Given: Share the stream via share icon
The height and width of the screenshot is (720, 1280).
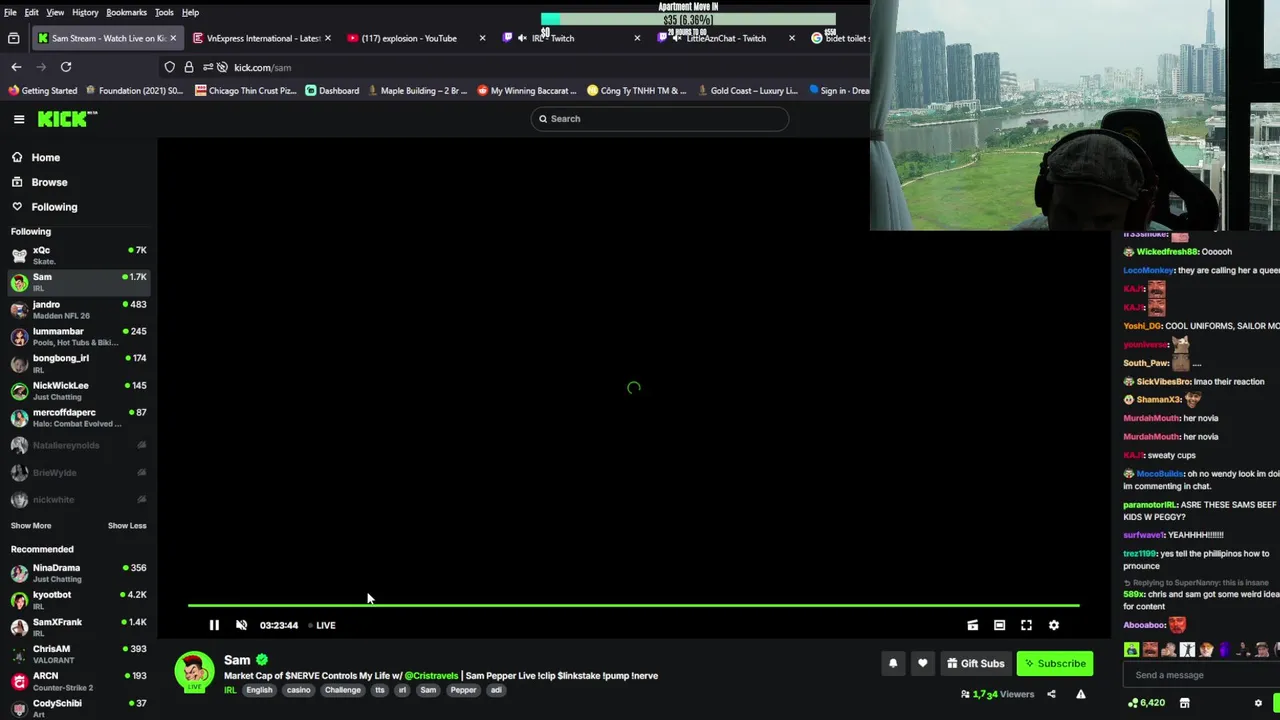Looking at the screenshot, I should pyautogui.click(x=1051, y=694).
